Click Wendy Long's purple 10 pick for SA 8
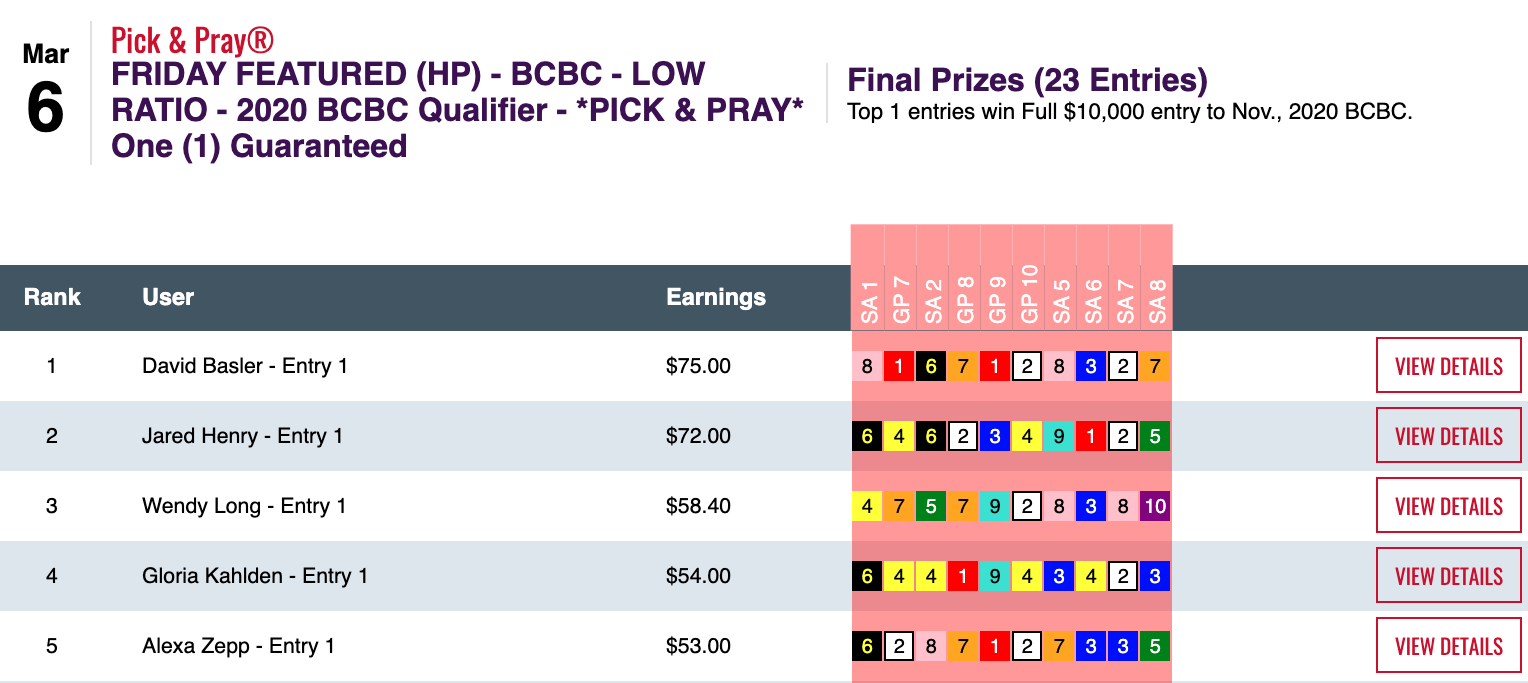Image resolution: width=1528 pixels, height=683 pixels. [x=1155, y=506]
